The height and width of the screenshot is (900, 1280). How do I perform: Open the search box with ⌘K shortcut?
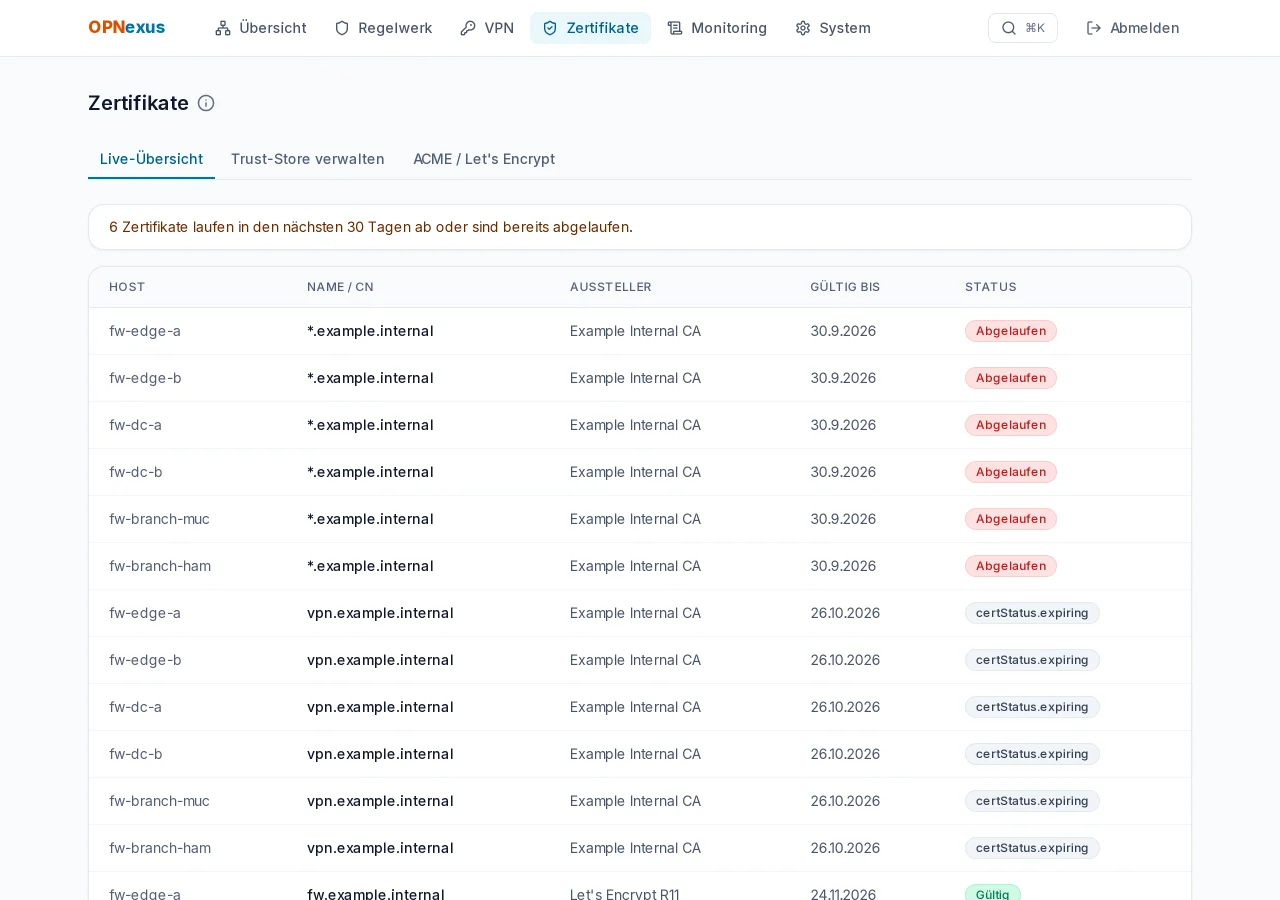tap(1023, 28)
